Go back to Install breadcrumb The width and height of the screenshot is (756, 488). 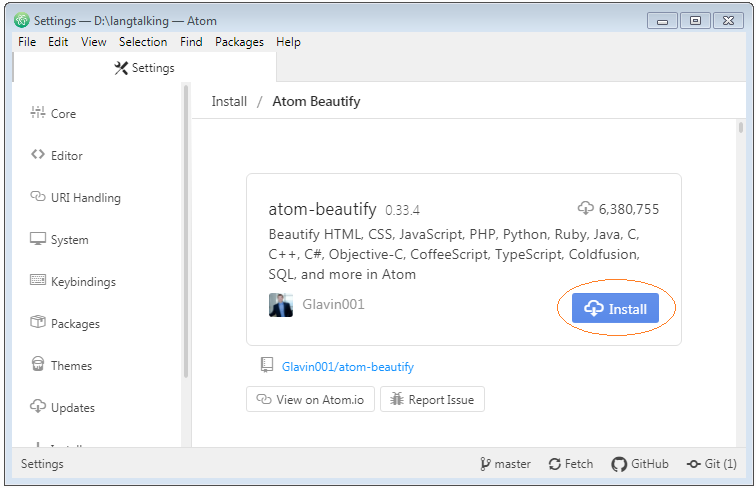[229, 101]
